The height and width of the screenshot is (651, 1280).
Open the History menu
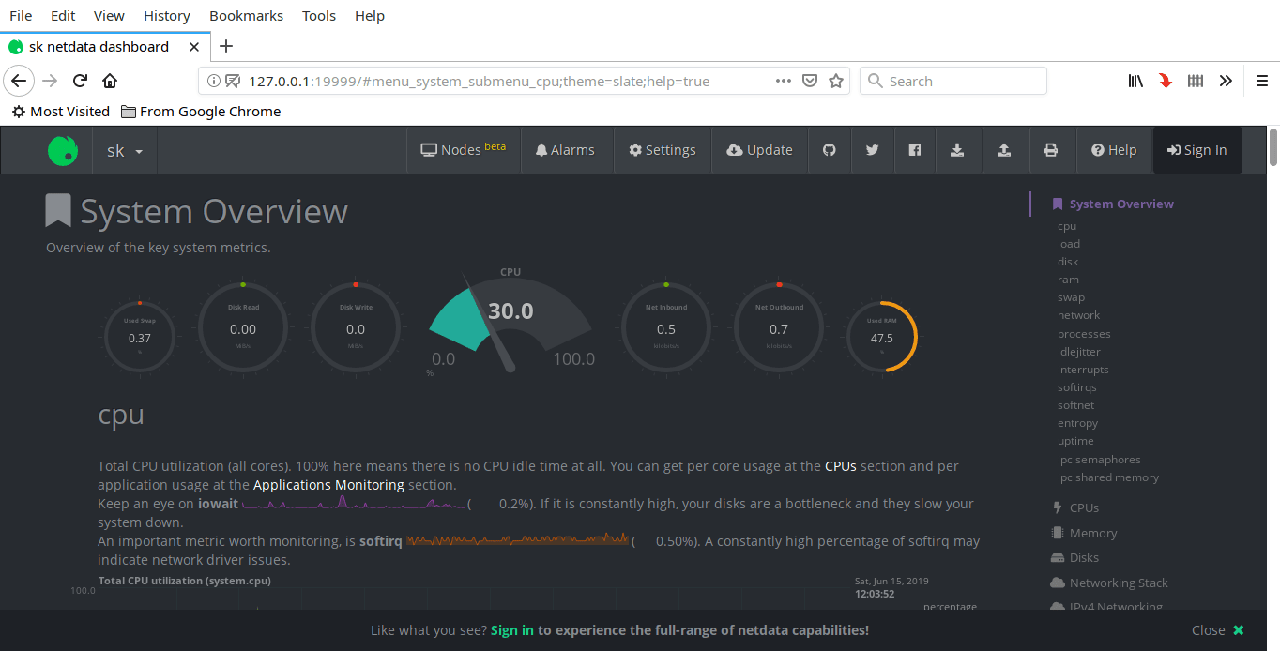(167, 16)
